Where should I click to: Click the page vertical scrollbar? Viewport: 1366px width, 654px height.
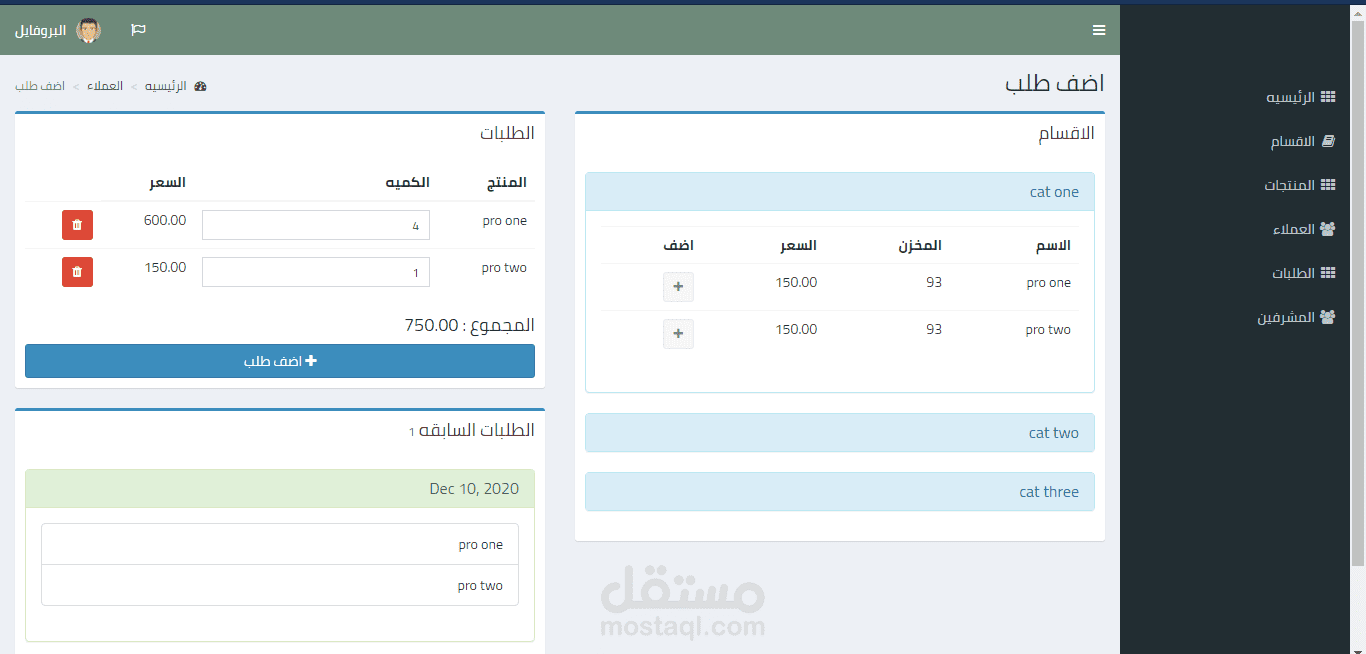tap(1358, 290)
